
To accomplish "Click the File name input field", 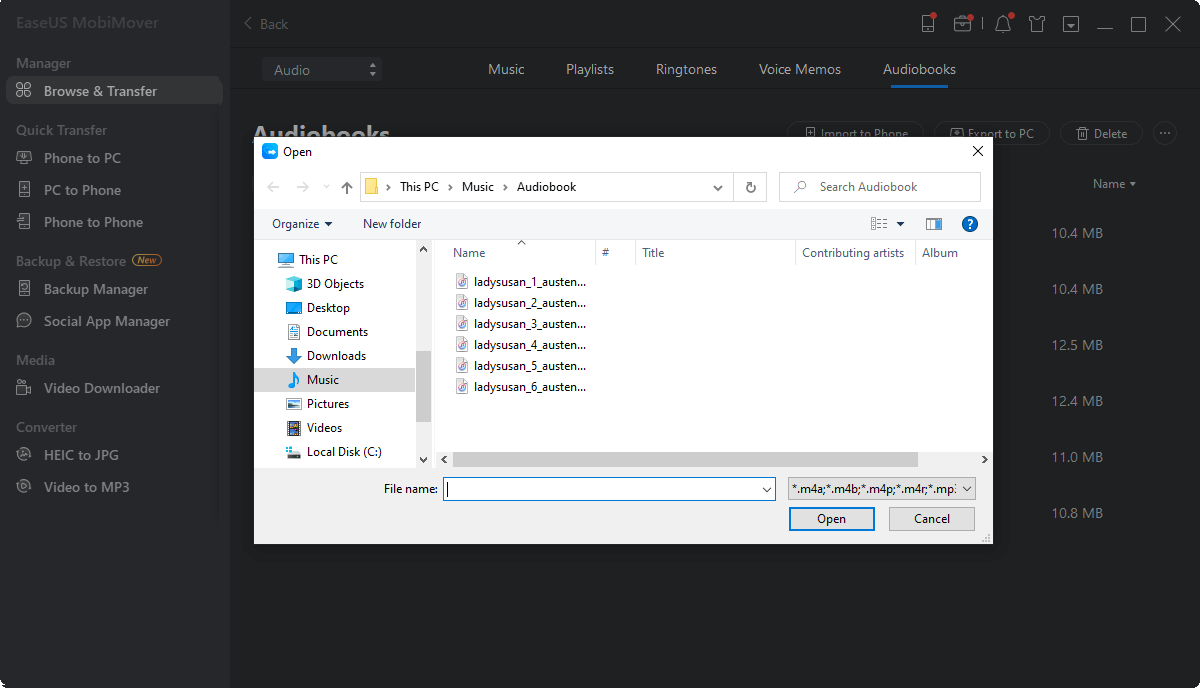I will (x=609, y=490).
